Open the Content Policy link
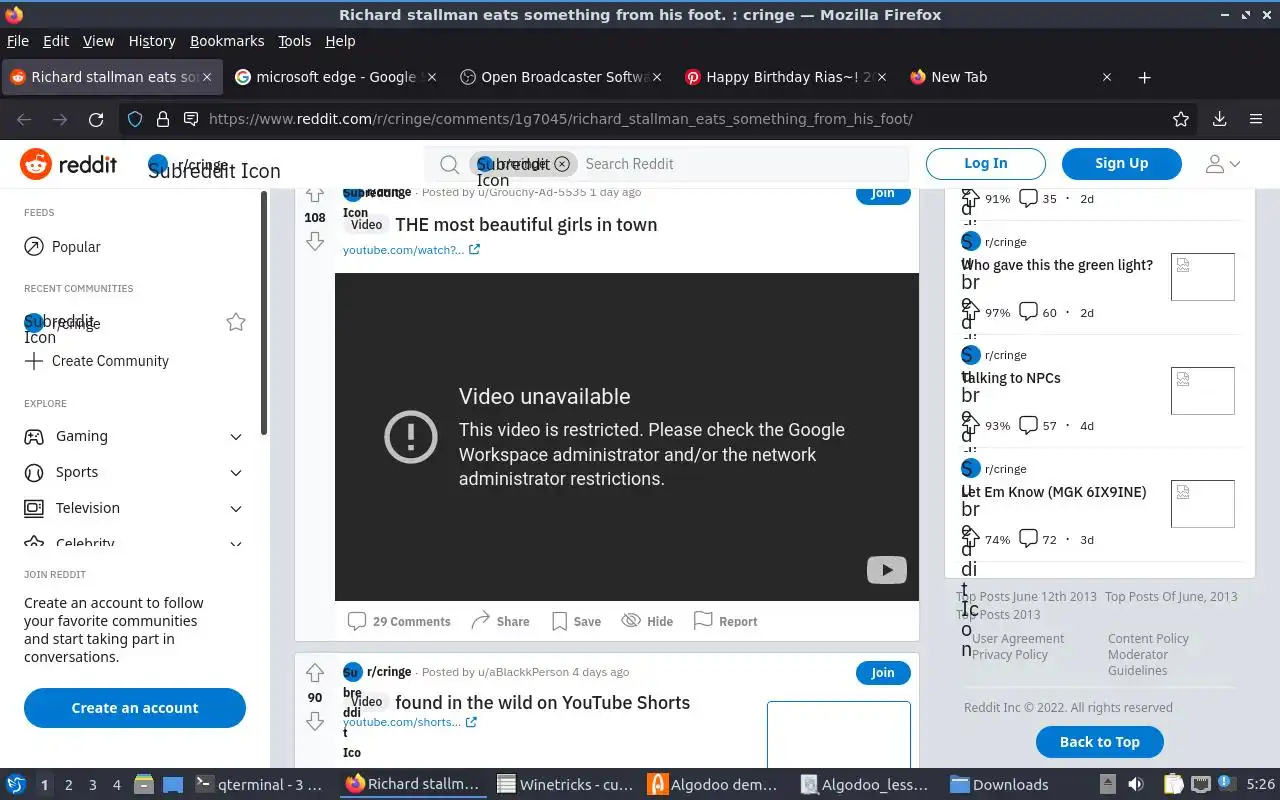Viewport: 1280px width, 800px height. point(1148,639)
